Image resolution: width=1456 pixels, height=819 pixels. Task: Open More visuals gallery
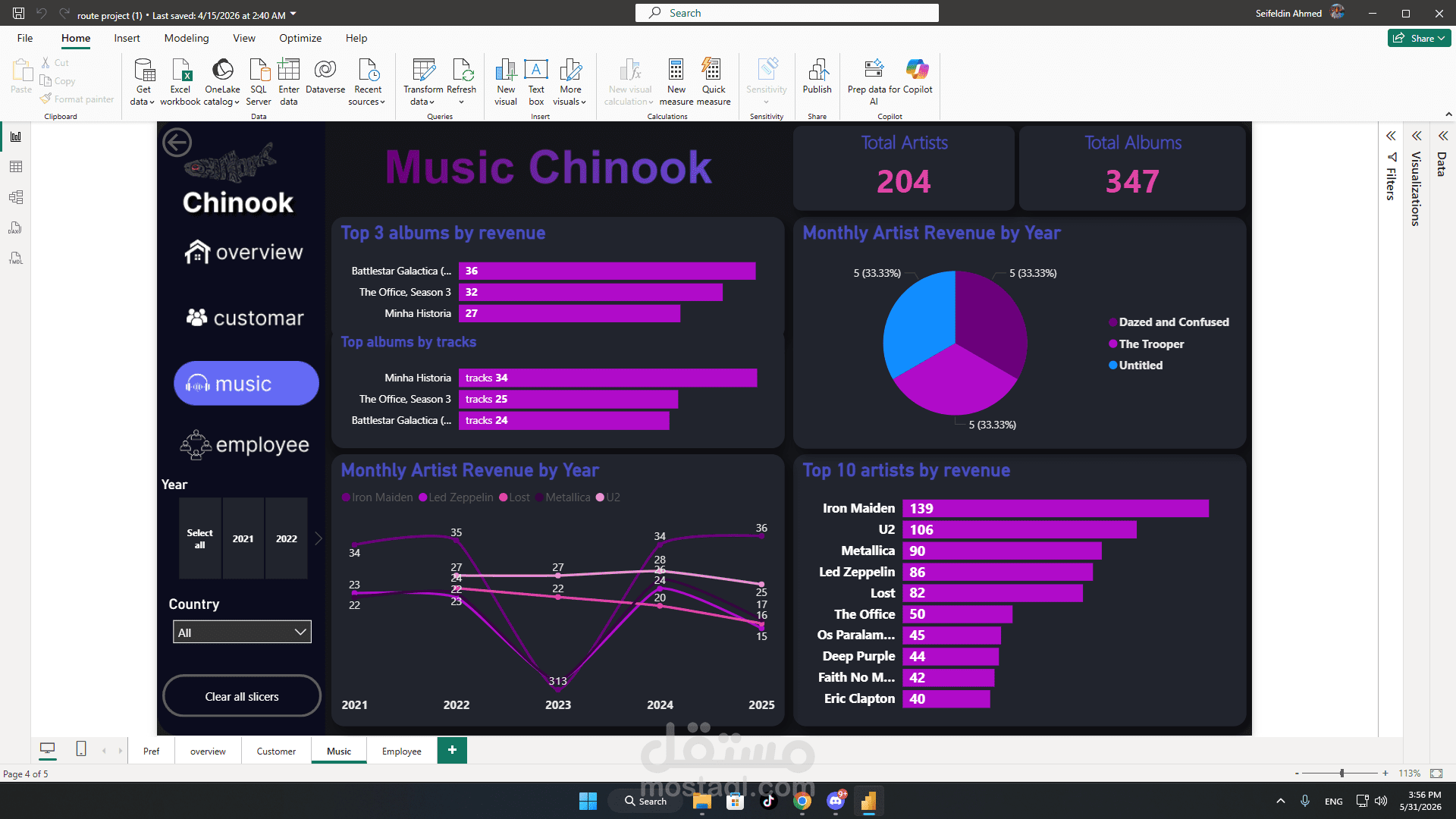point(570,82)
